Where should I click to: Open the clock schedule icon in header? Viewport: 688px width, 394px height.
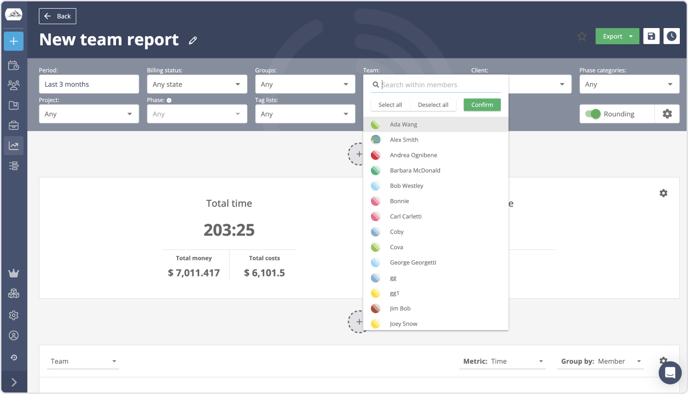pos(671,36)
